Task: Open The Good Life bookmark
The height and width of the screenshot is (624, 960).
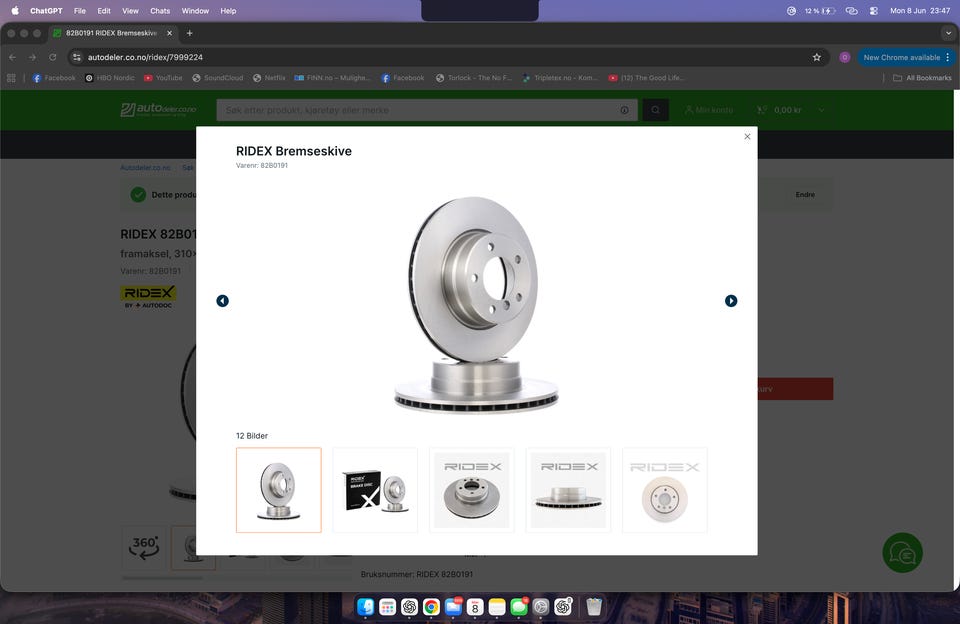Action: 646,78
